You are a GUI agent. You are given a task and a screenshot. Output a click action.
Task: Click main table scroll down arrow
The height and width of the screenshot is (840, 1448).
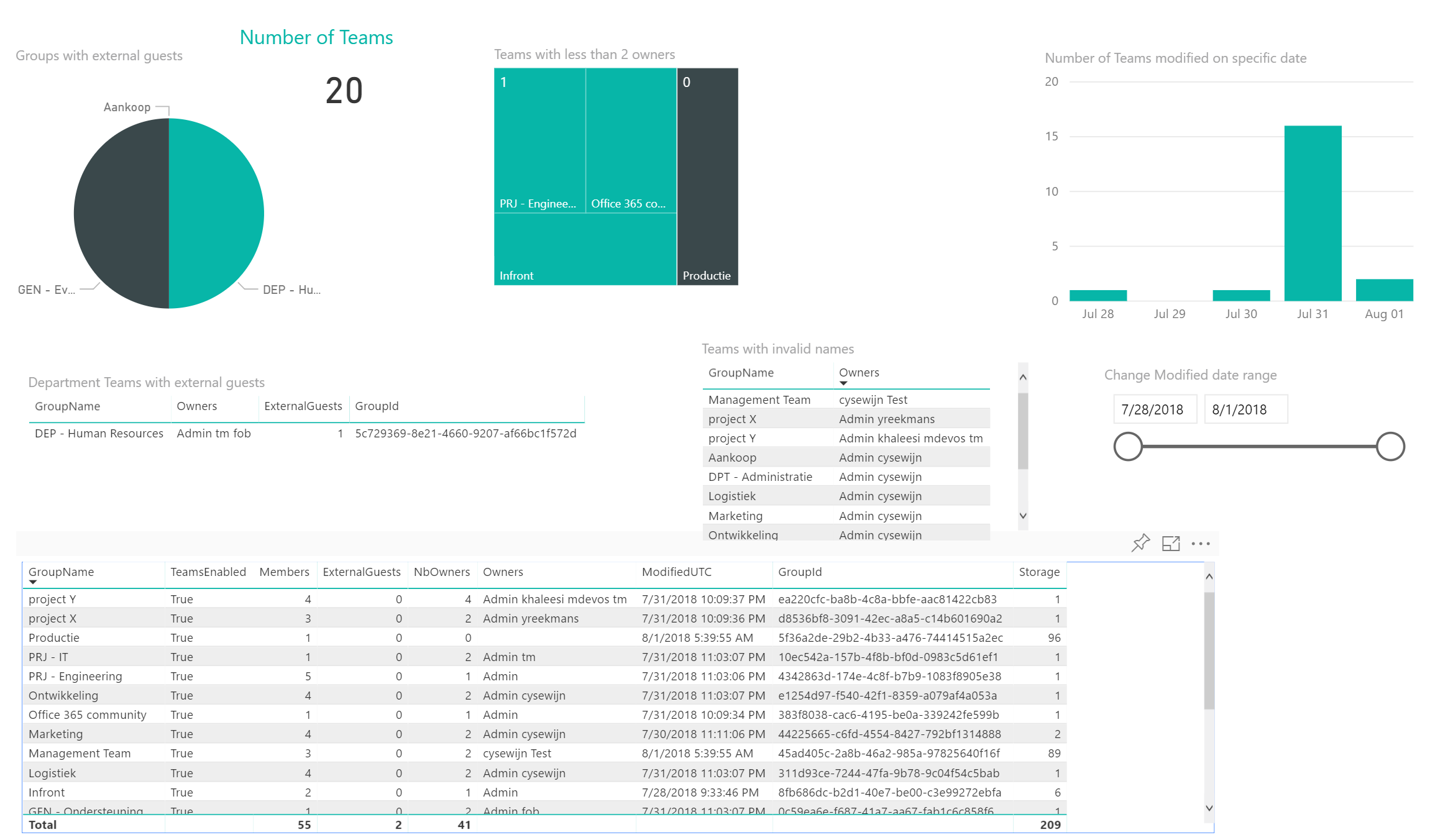(1209, 808)
